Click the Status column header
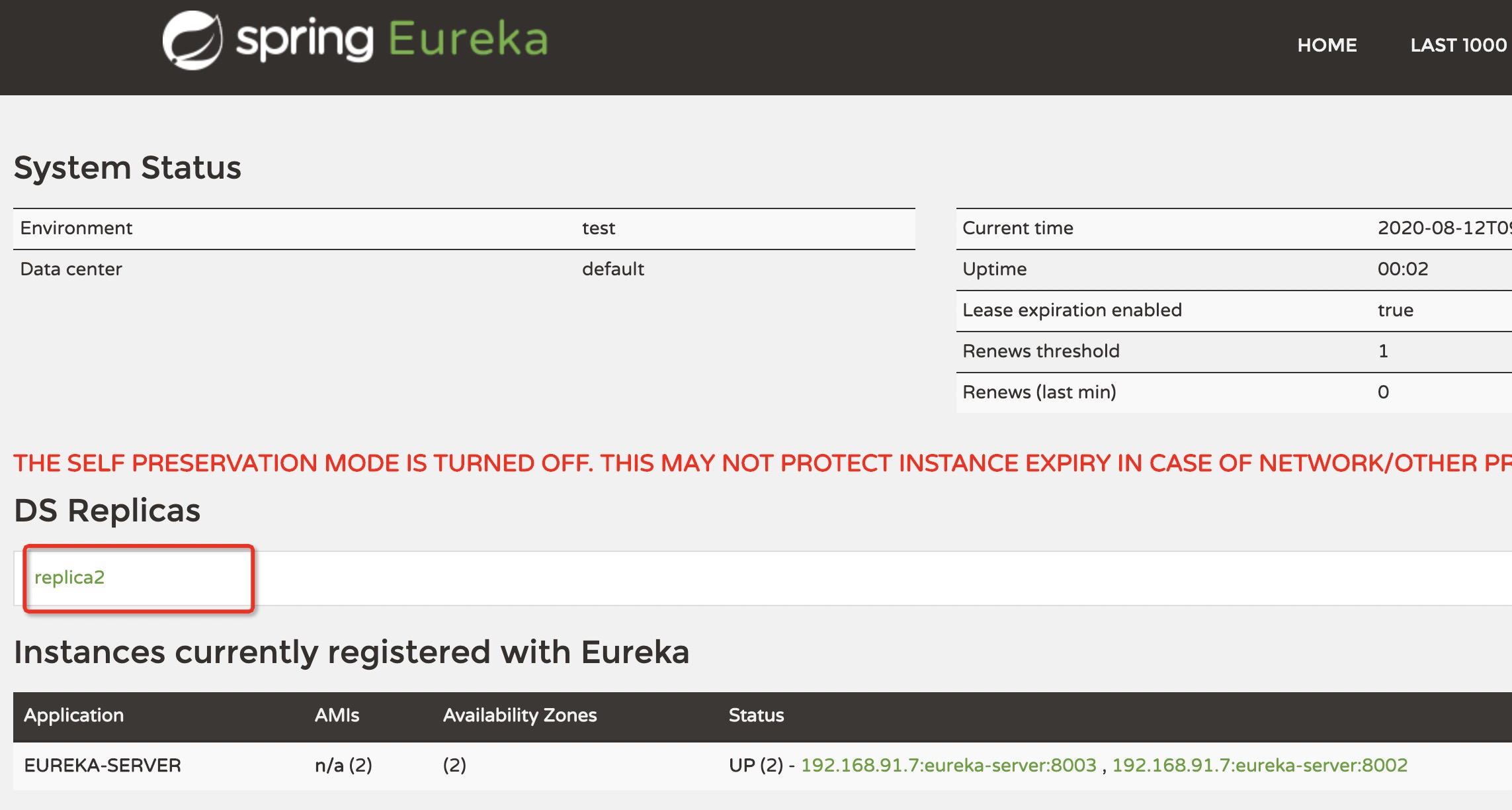 pyautogui.click(x=756, y=715)
